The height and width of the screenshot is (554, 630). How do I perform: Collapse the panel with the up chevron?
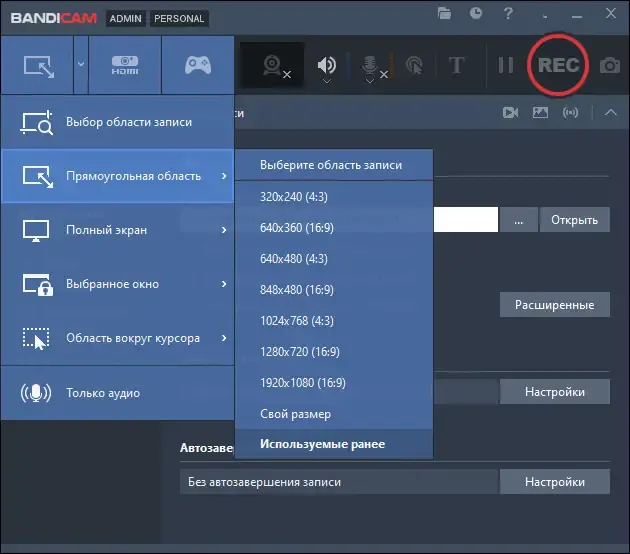[611, 112]
